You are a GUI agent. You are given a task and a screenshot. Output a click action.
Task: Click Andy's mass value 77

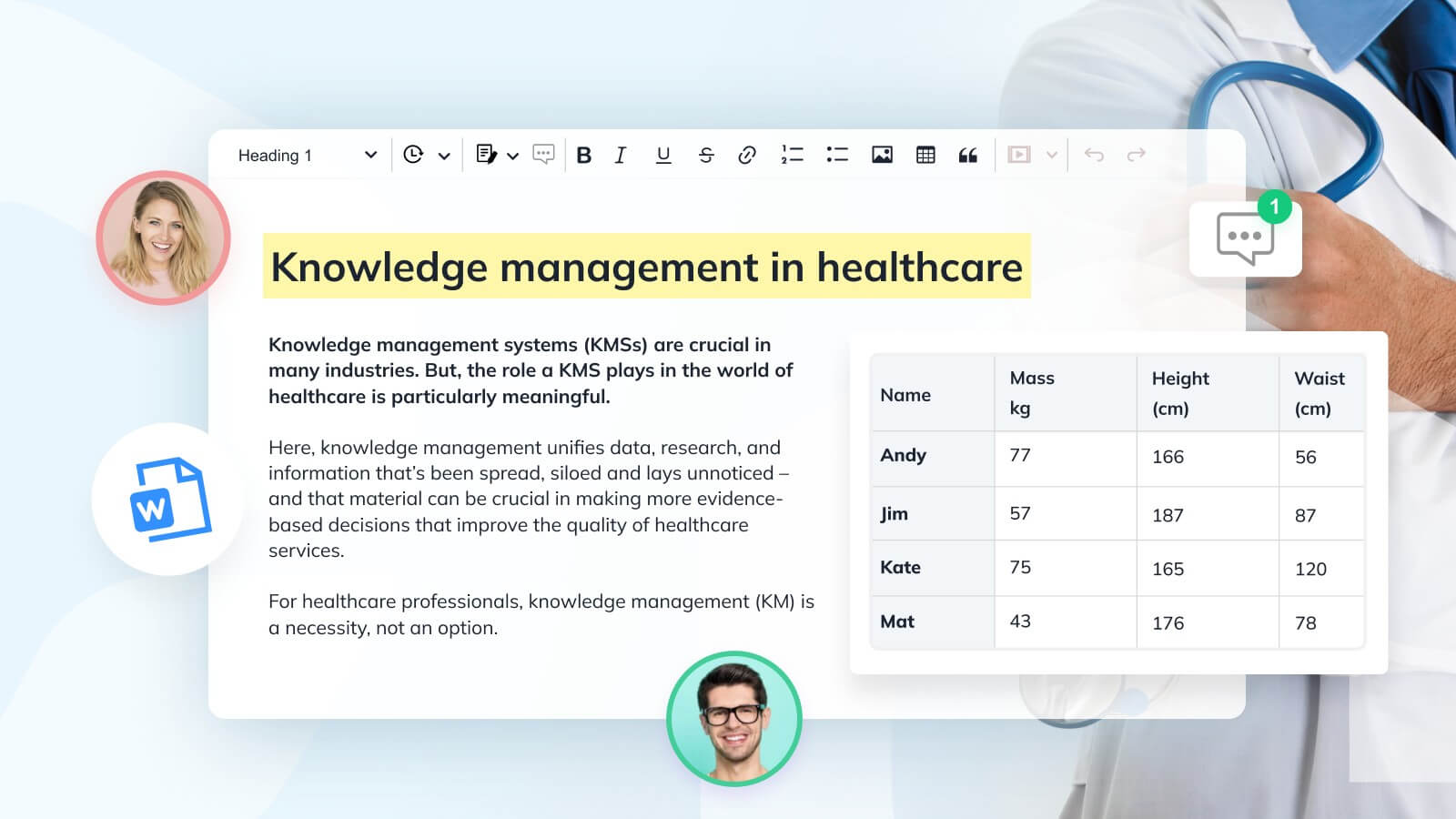[1020, 455]
